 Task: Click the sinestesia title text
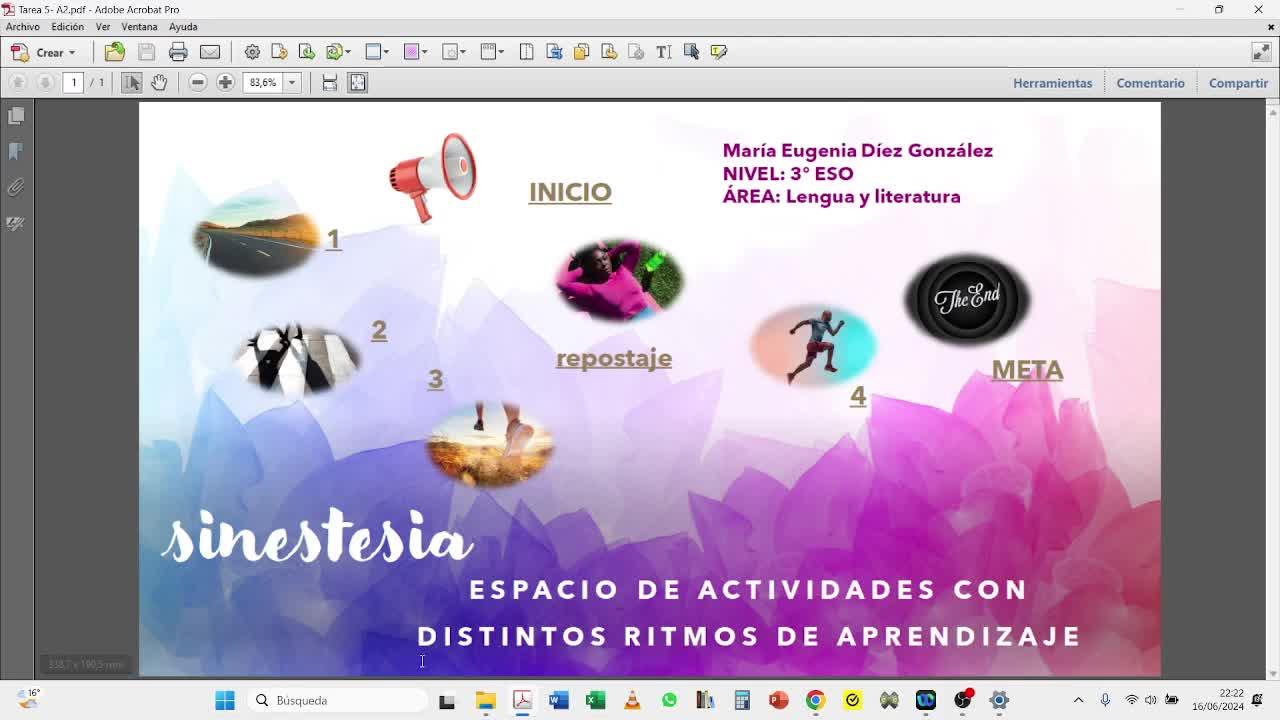tap(317, 538)
